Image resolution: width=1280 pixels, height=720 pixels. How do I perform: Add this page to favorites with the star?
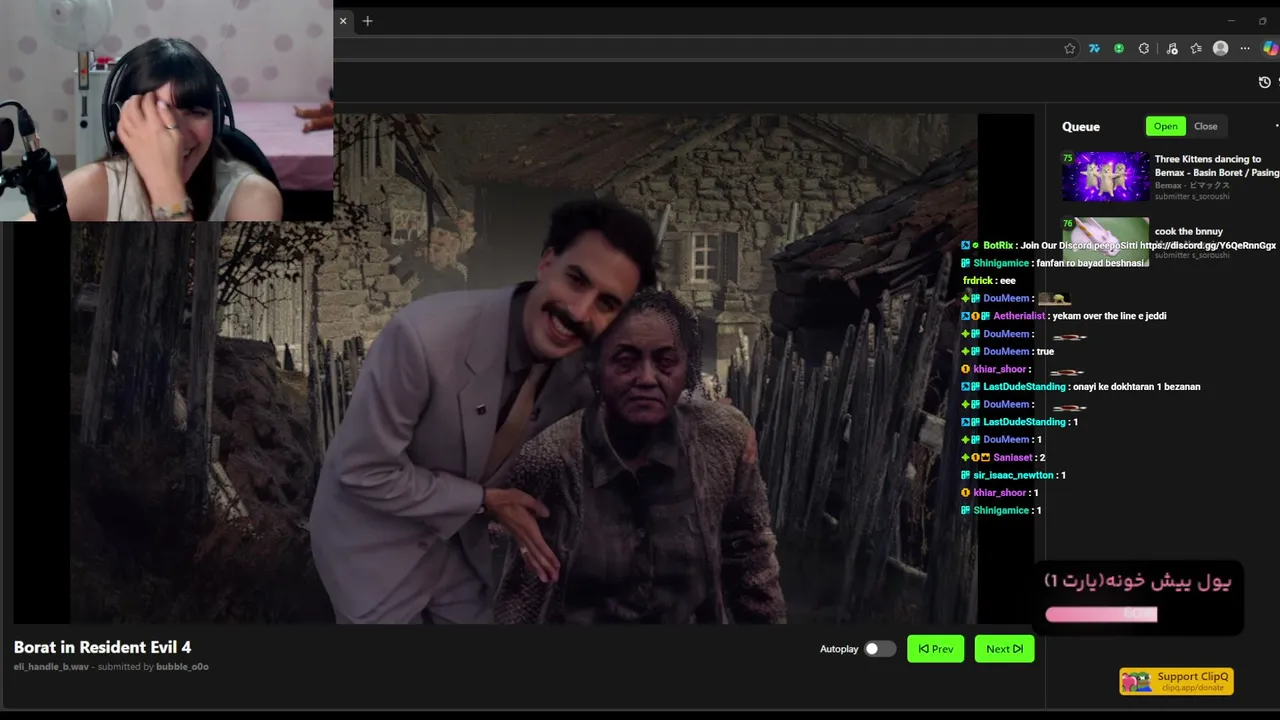click(x=1070, y=48)
